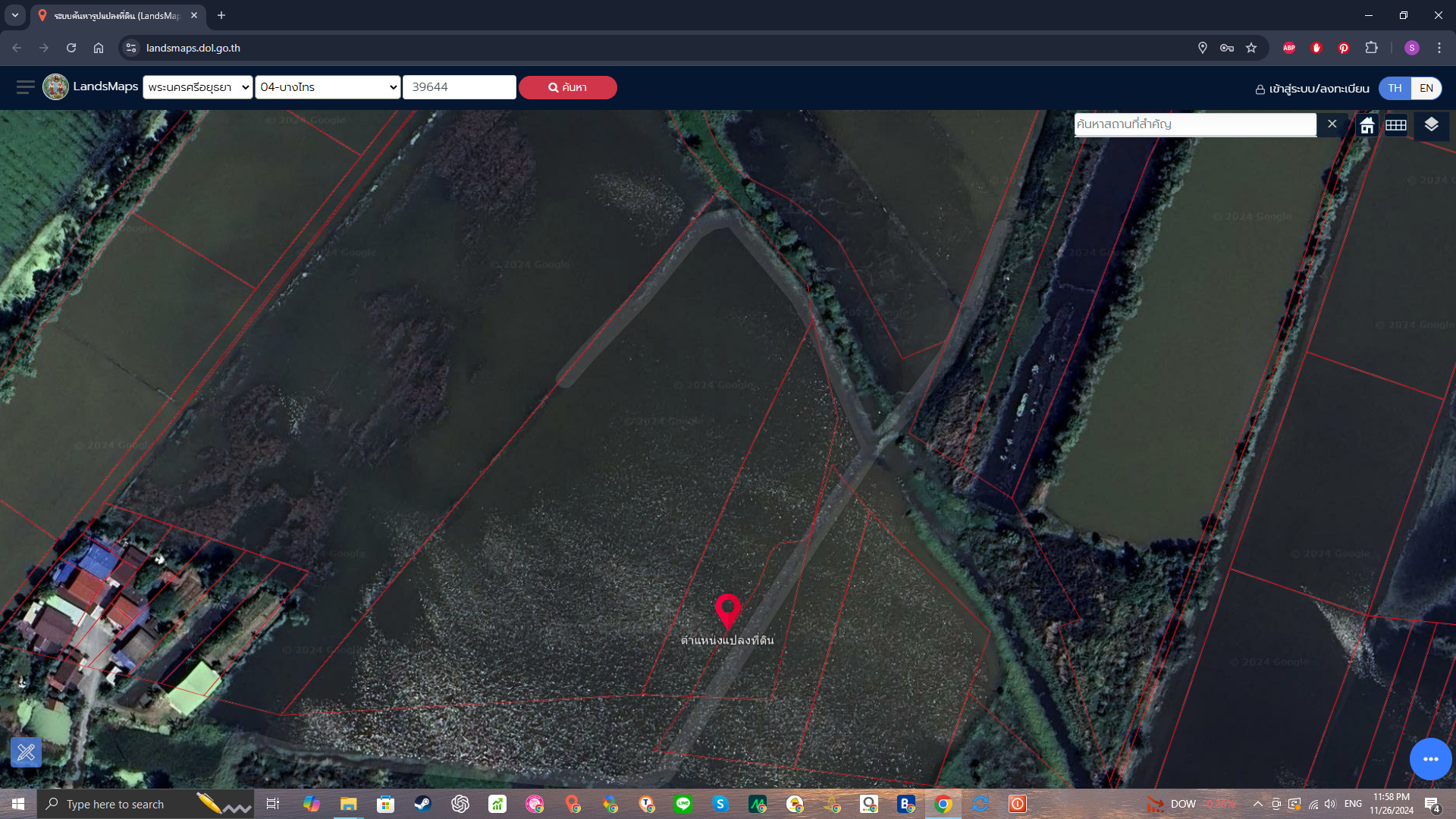Image resolution: width=1456 pixels, height=819 pixels.
Task: Switch language to TH
Action: pyautogui.click(x=1395, y=88)
